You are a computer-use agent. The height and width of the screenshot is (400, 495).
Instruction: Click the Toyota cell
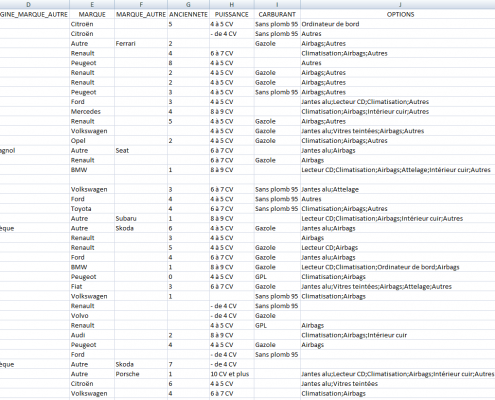coord(92,209)
